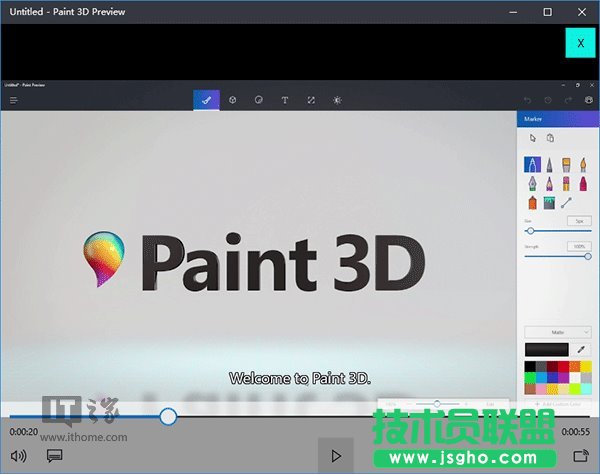Select the Brushes tools tab
This screenshot has height=474, width=600.
206,100
